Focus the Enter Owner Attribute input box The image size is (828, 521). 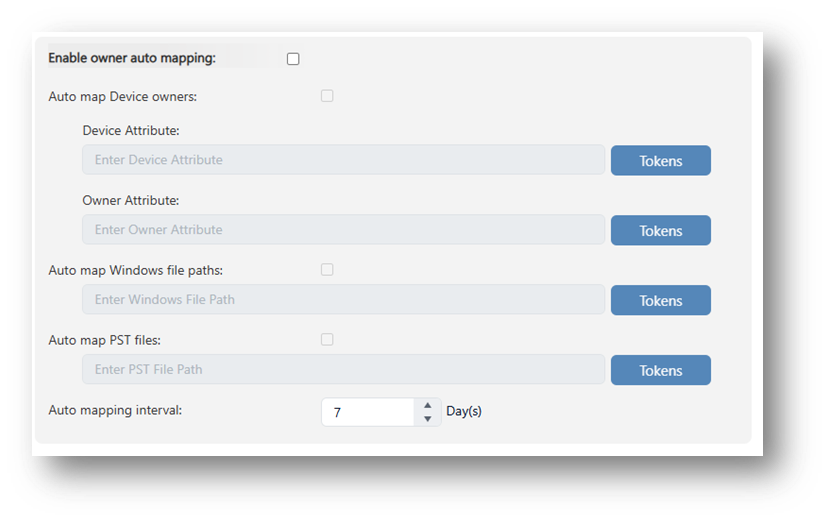point(343,230)
